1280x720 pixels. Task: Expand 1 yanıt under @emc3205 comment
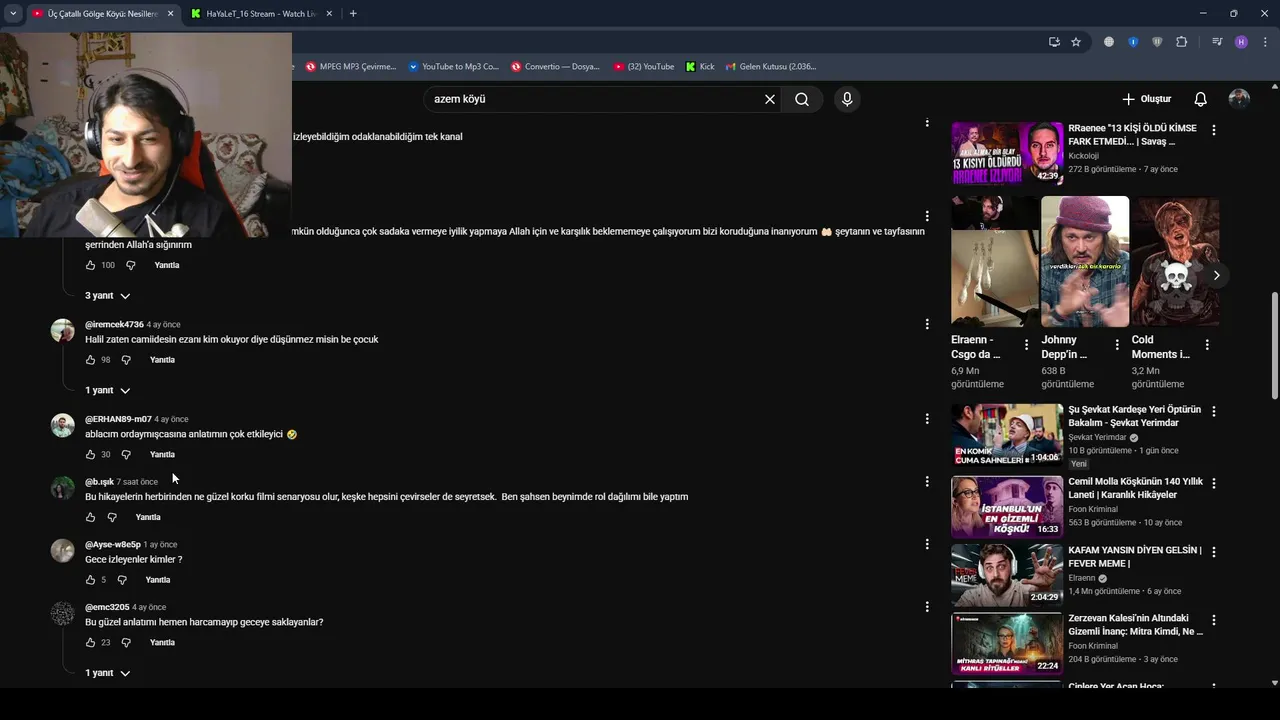107,673
